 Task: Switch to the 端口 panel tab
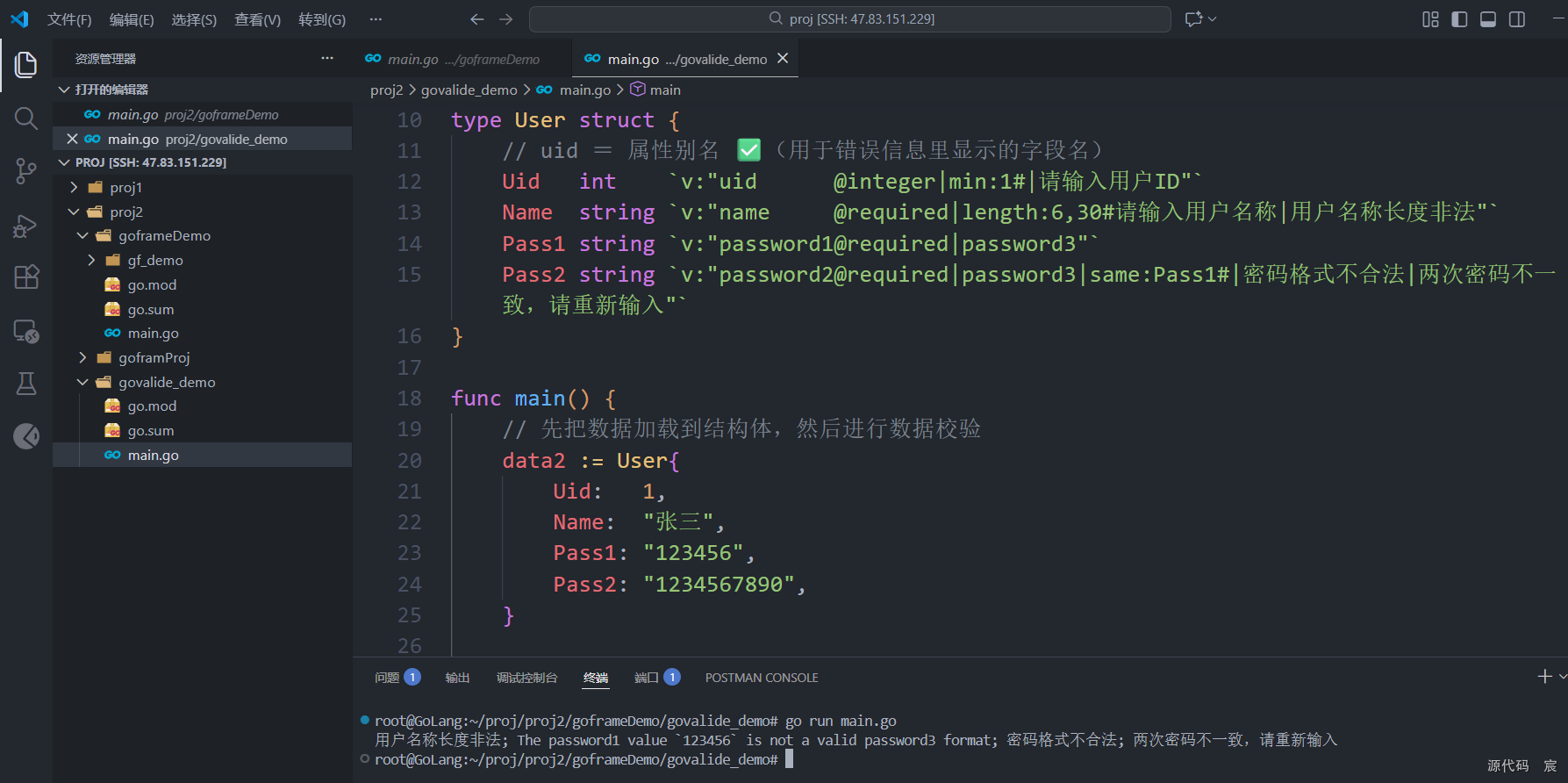657,677
